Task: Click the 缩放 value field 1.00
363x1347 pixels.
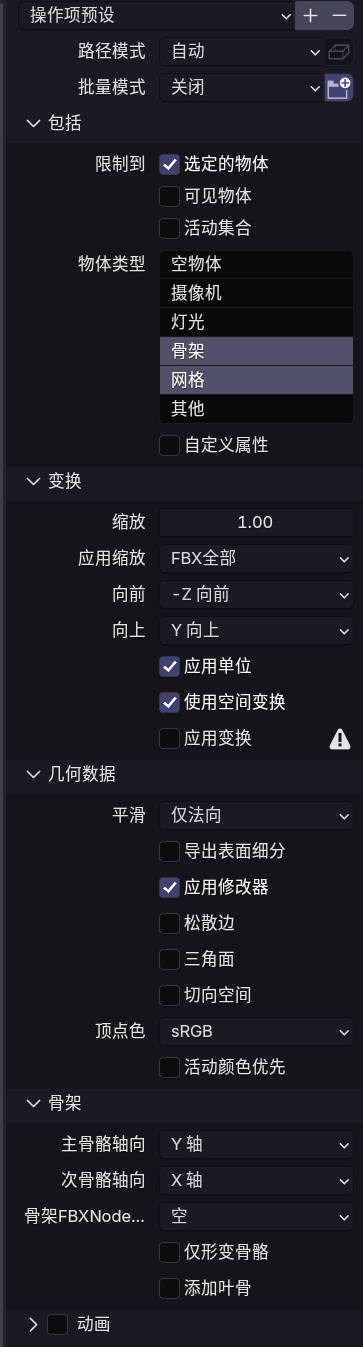Action: (x=256, y=522)
